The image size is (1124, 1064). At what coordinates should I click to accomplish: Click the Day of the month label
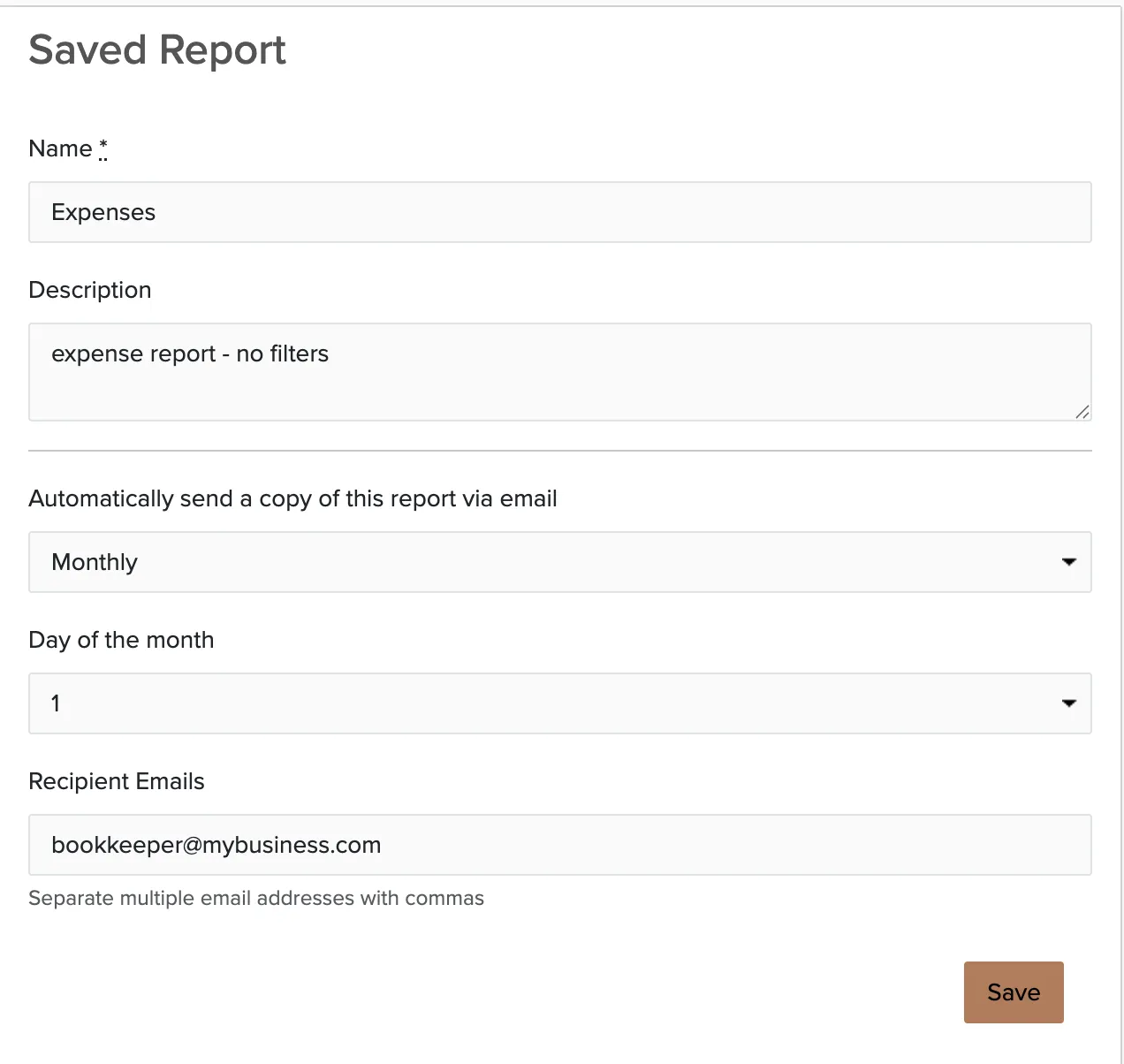point(122,641)
